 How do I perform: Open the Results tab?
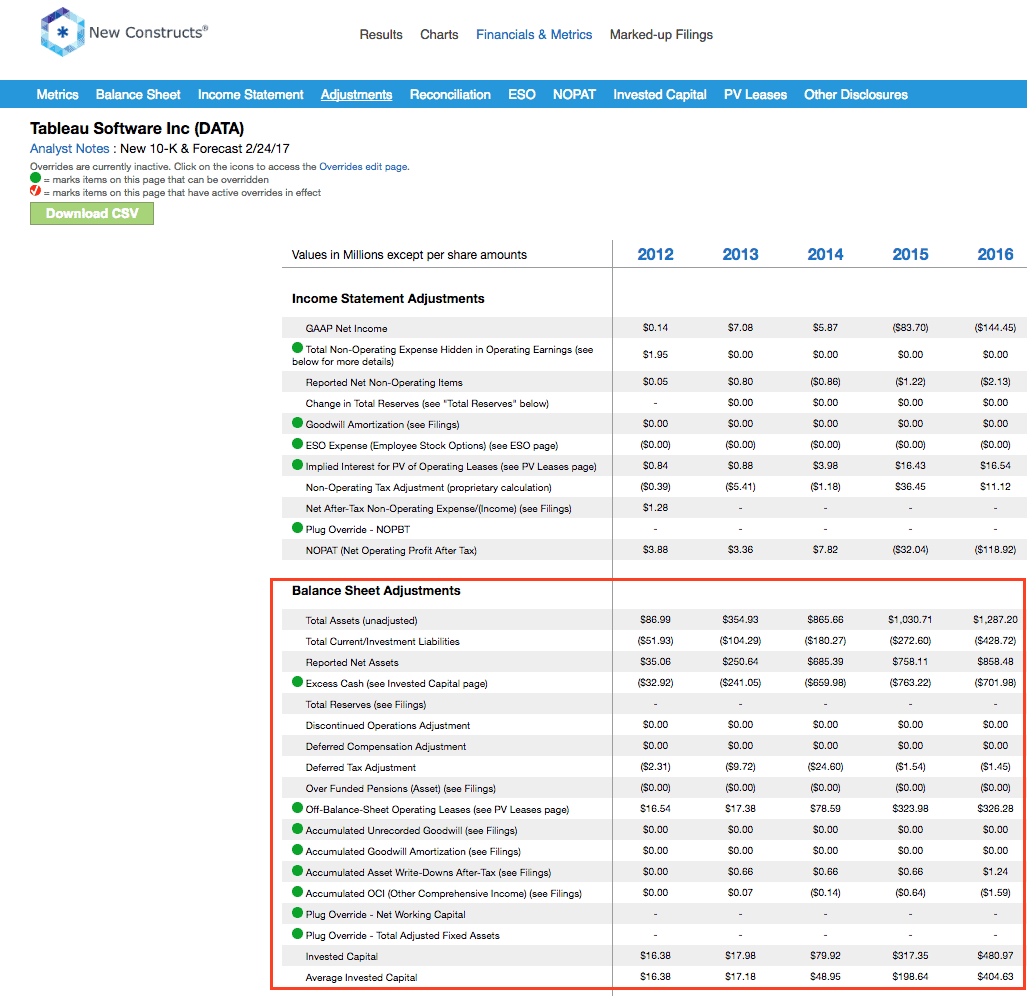click(x=381, y=35)
